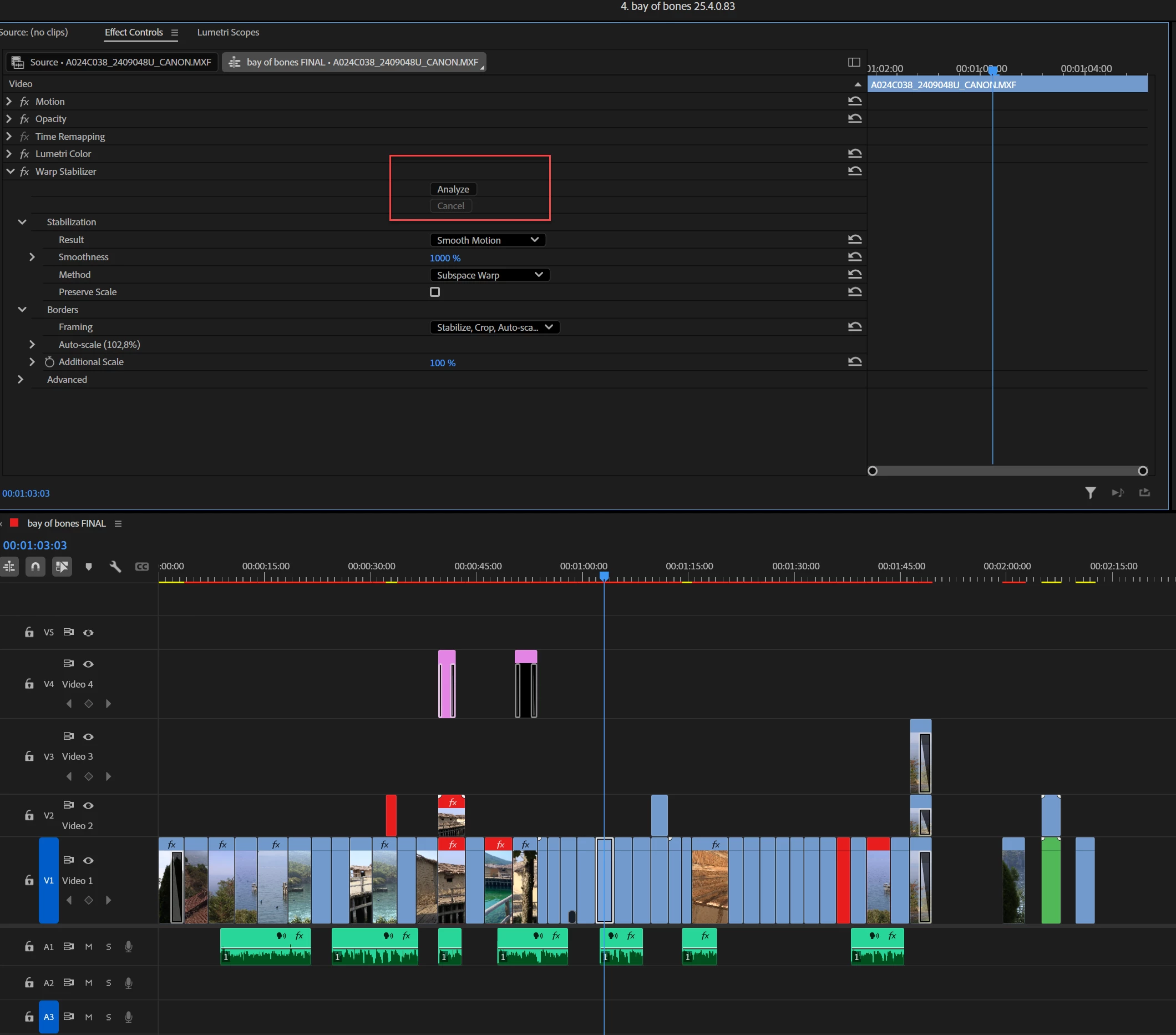Click the filter properties funnel icon
This screenshot has height=1035, width=1176.
pyautogui.click(x=1089, y=493)
